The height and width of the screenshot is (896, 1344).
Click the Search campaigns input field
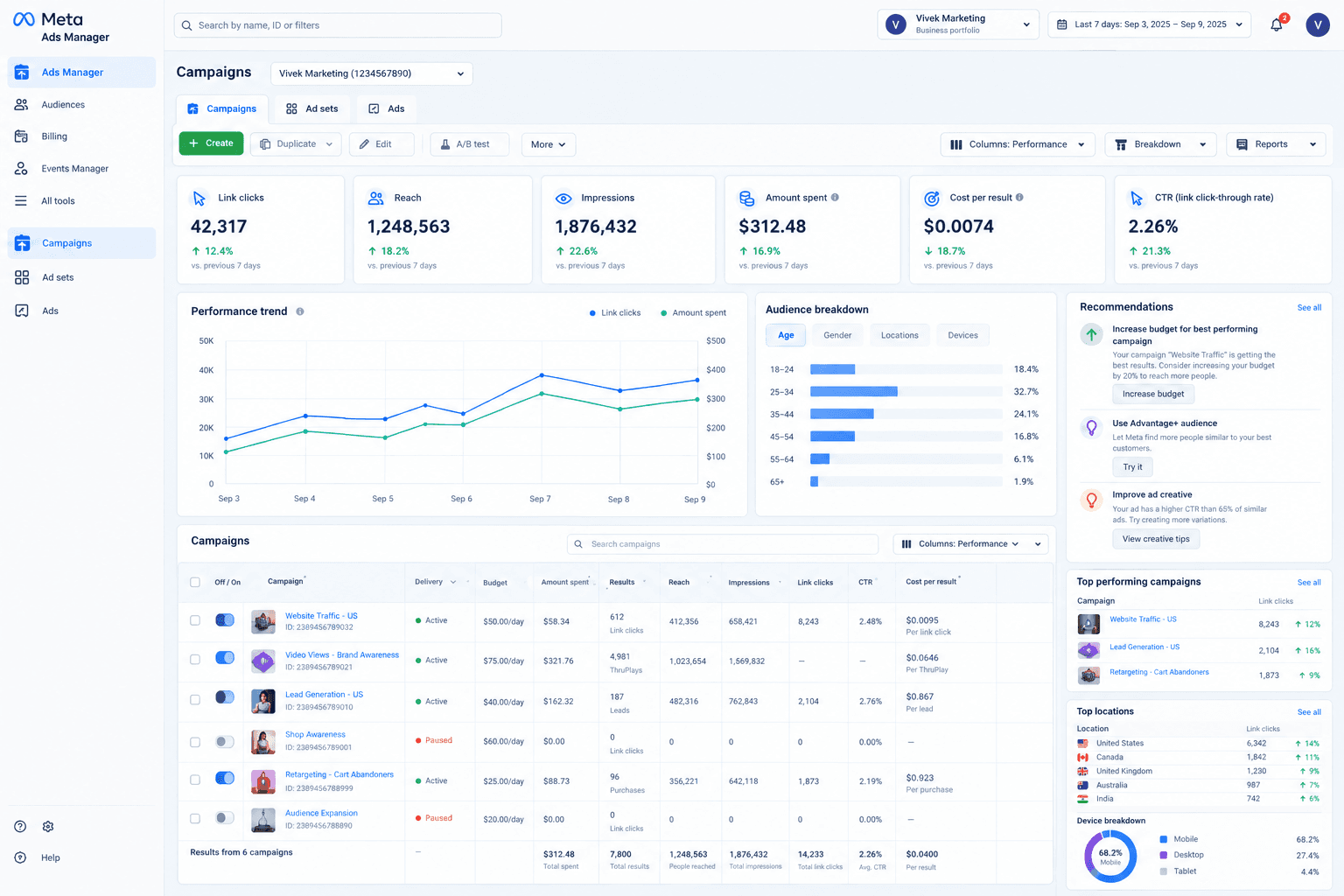tap(723, 544)
